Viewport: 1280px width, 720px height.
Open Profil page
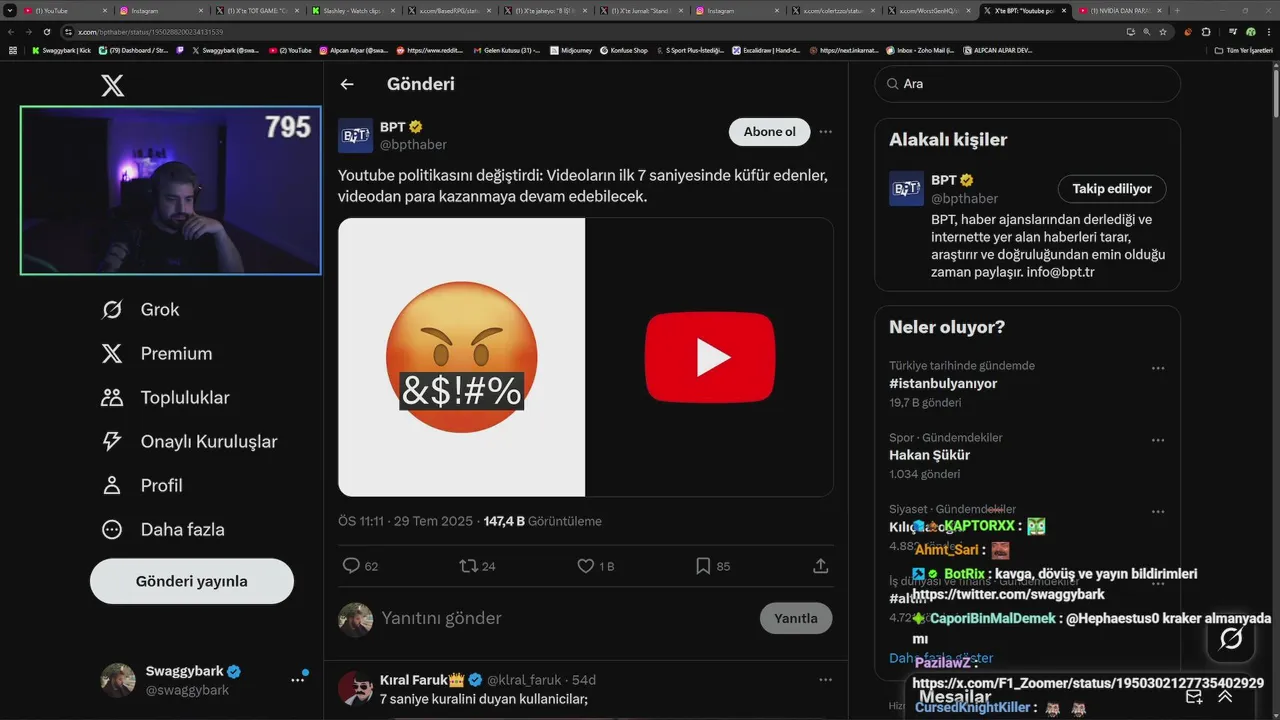click(x=142, y=486)
